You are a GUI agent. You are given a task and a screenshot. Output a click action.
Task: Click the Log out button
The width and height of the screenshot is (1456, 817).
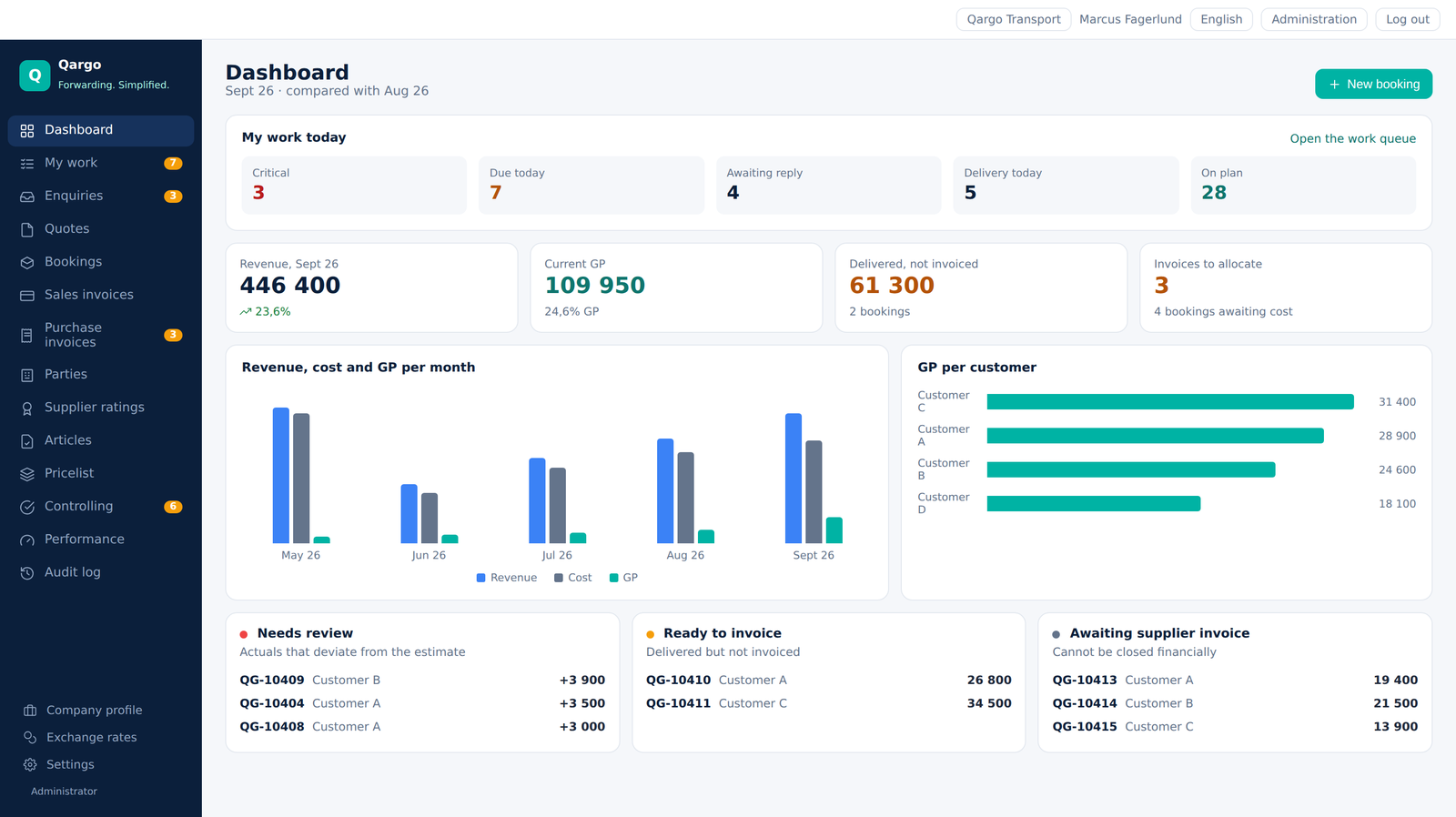1407,19
